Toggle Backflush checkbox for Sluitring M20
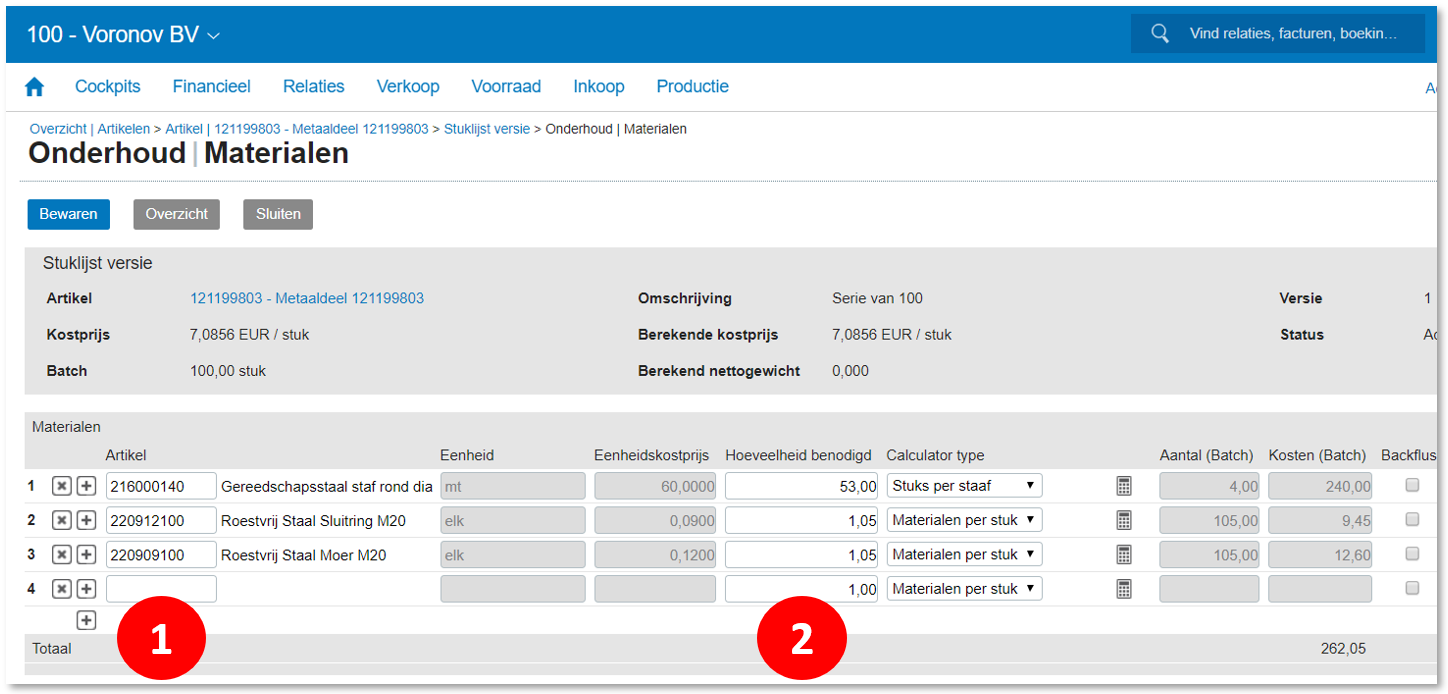The image size is (1448, 694). click(x=1411, y=519)
